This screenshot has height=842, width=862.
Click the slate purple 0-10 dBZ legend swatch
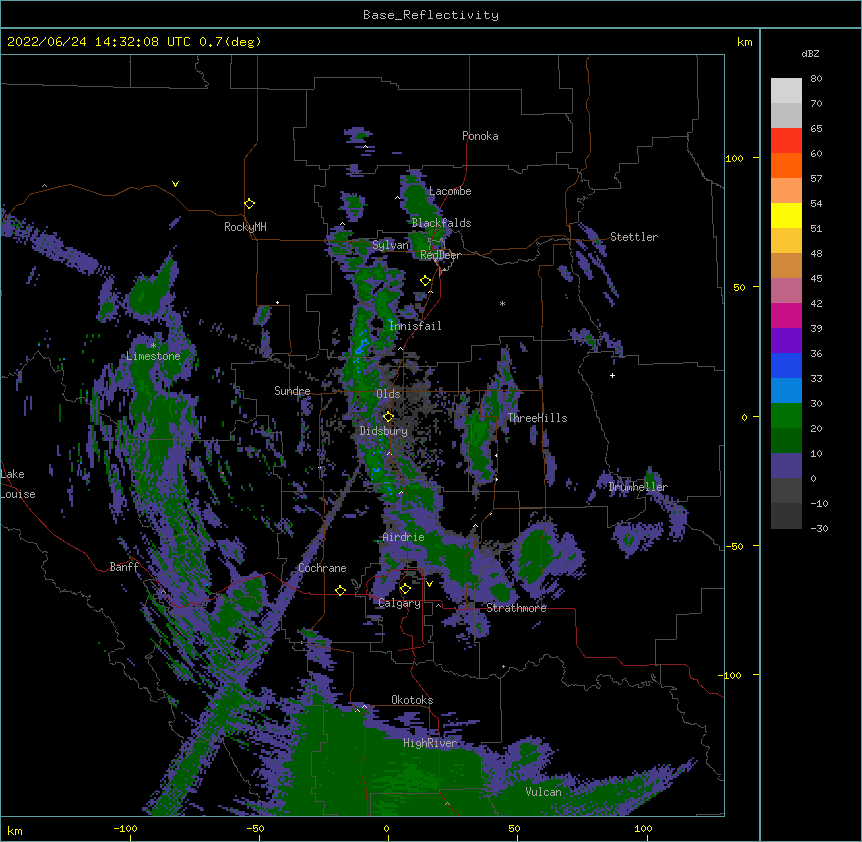point(786,466)
